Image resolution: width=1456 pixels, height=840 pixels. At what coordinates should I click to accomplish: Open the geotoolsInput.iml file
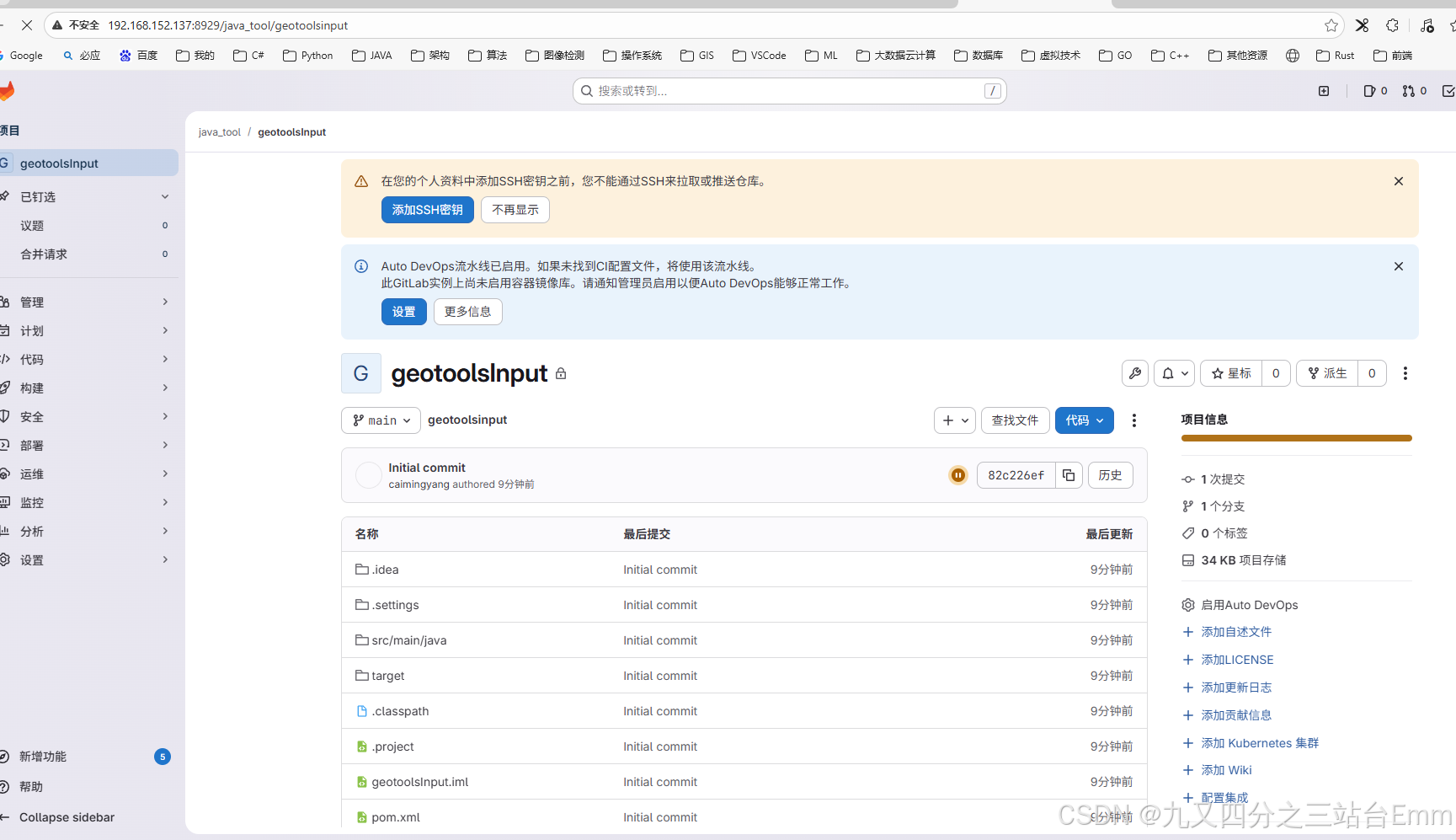[420, 782]
